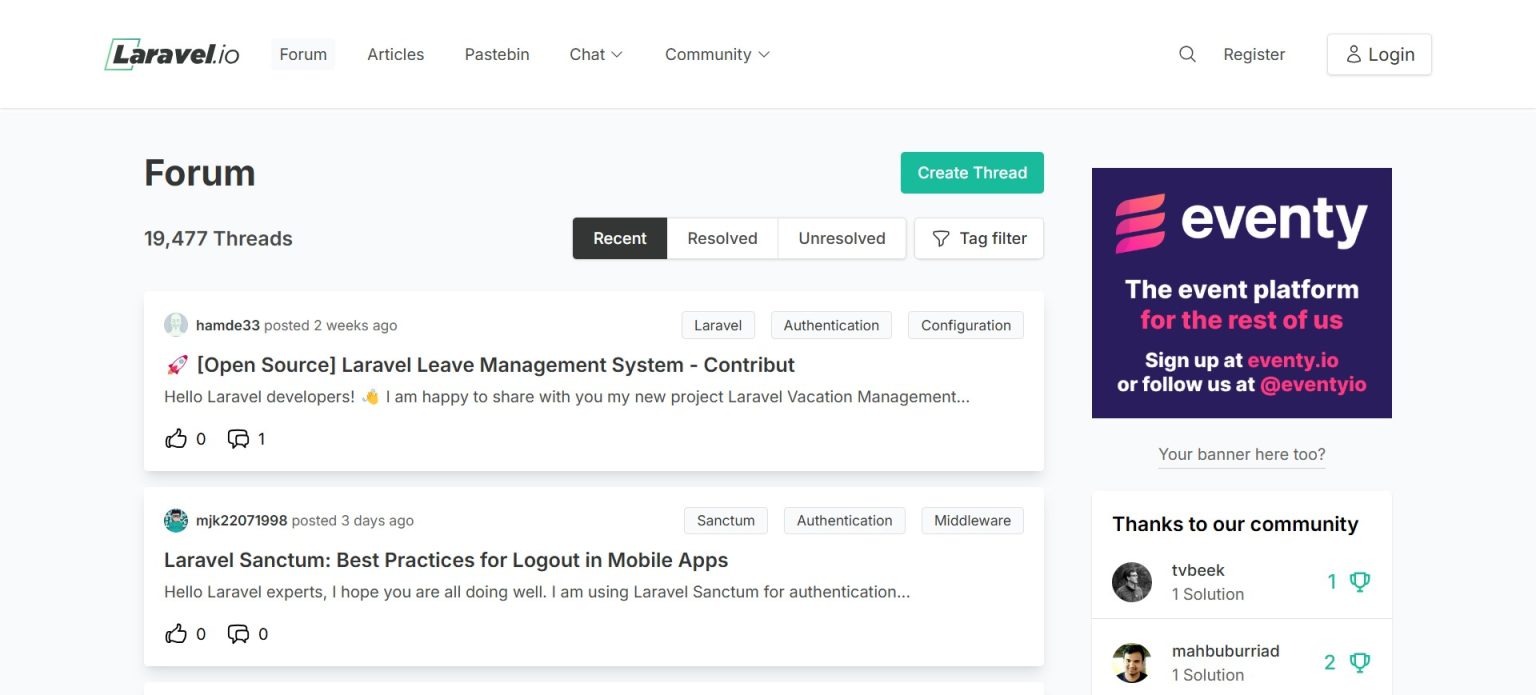
Task: Click the Laravel.io logo
Action: point(172,54)
